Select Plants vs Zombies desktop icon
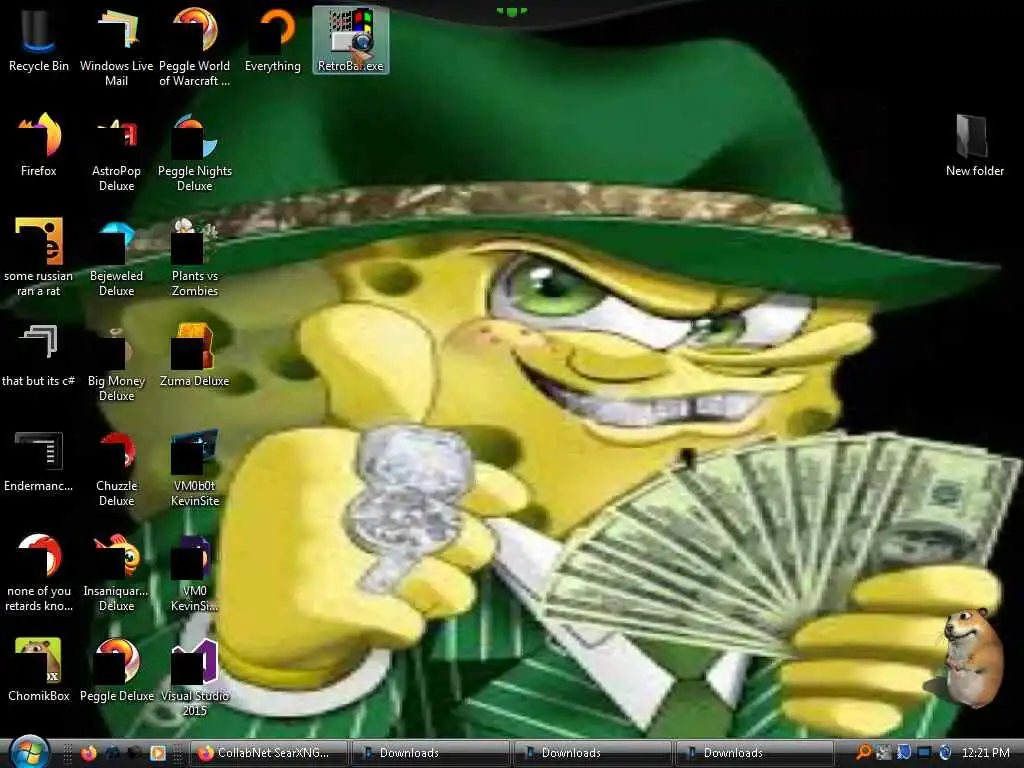 tap(195, 257)
